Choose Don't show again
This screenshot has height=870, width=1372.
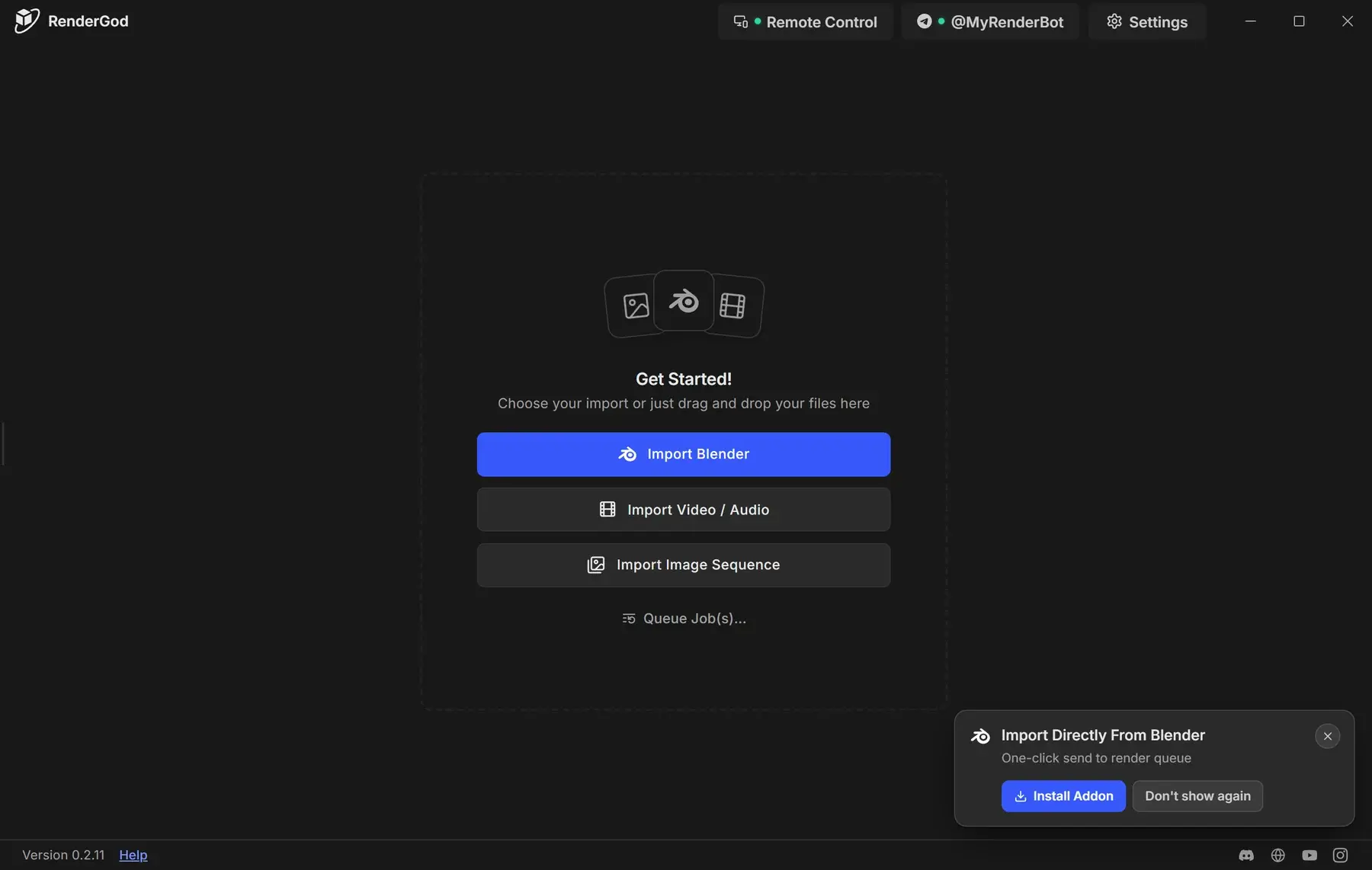1197,796
